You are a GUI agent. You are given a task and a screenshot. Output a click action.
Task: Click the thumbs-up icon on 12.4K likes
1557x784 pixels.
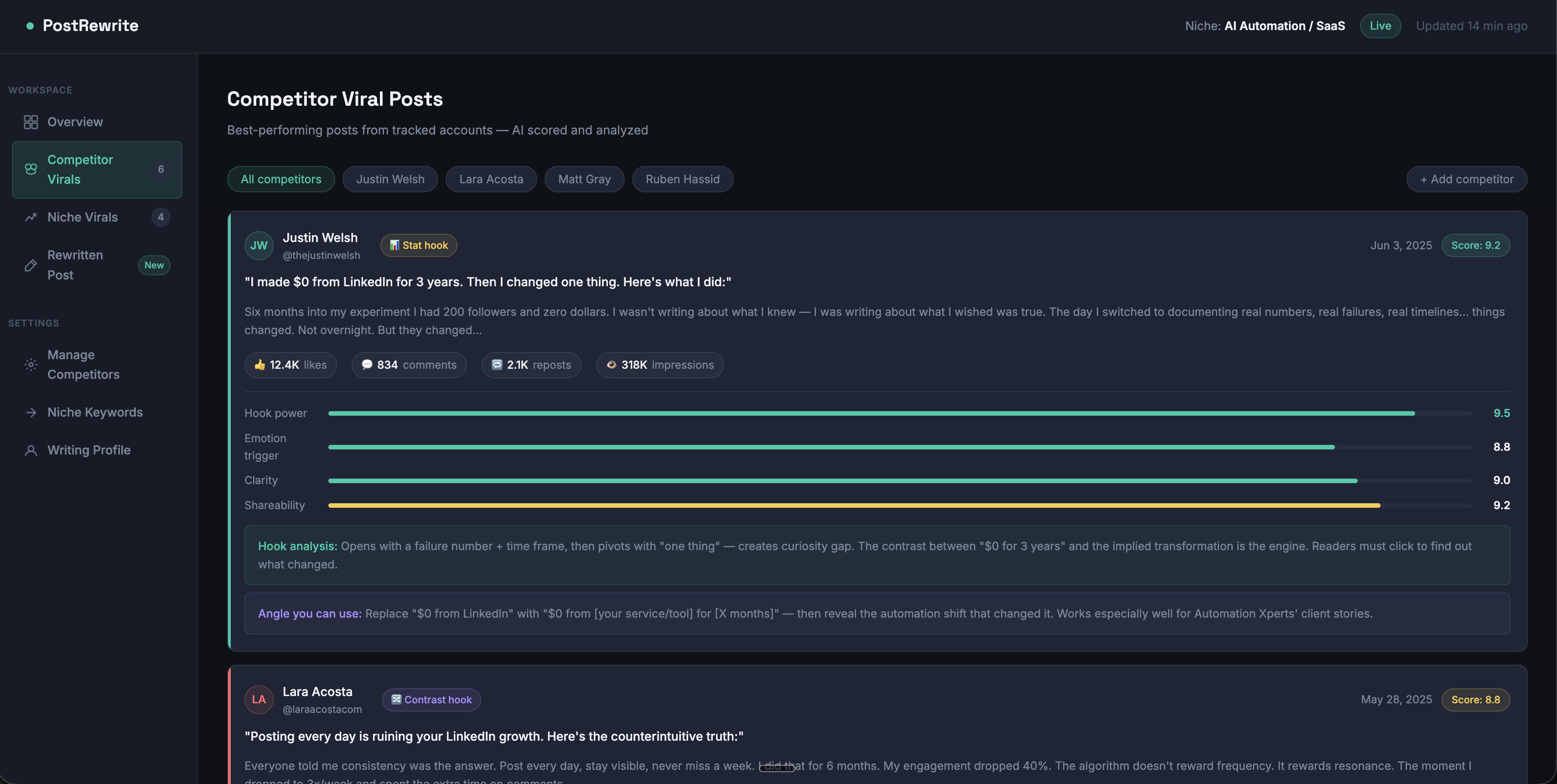(x=260, y=365)
